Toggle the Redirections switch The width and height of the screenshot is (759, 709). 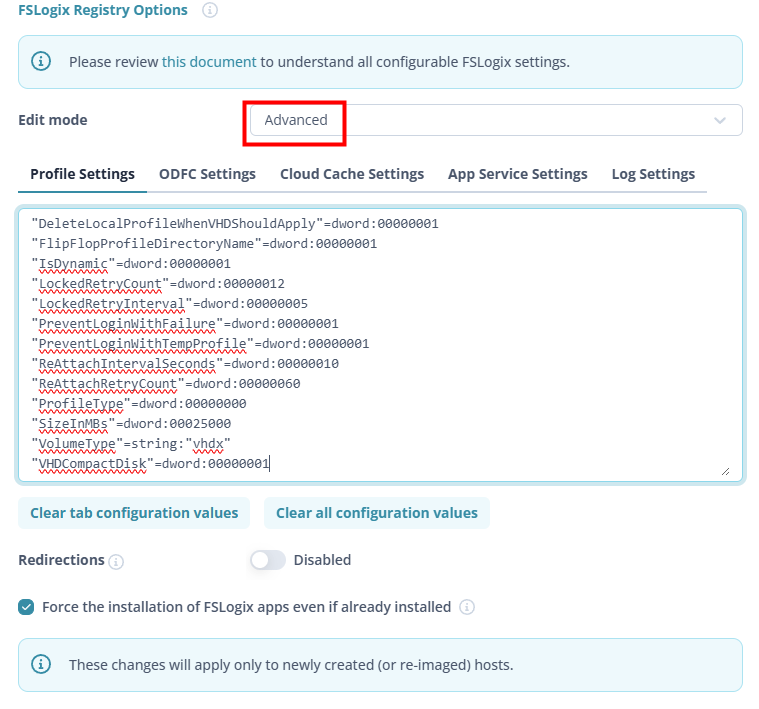point(268,560)
